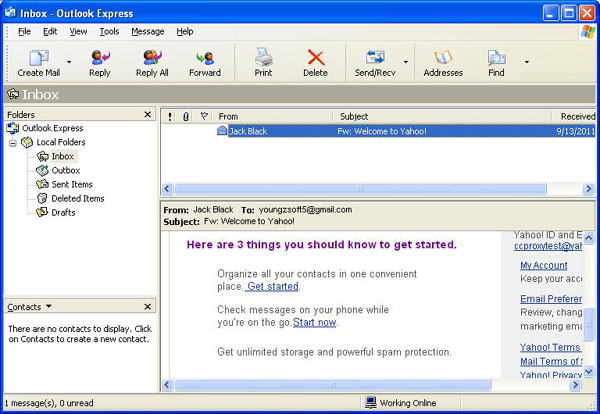Select the Jack Black message row
The width and height of the screenshot is (600, 414).
coord(378,131)
